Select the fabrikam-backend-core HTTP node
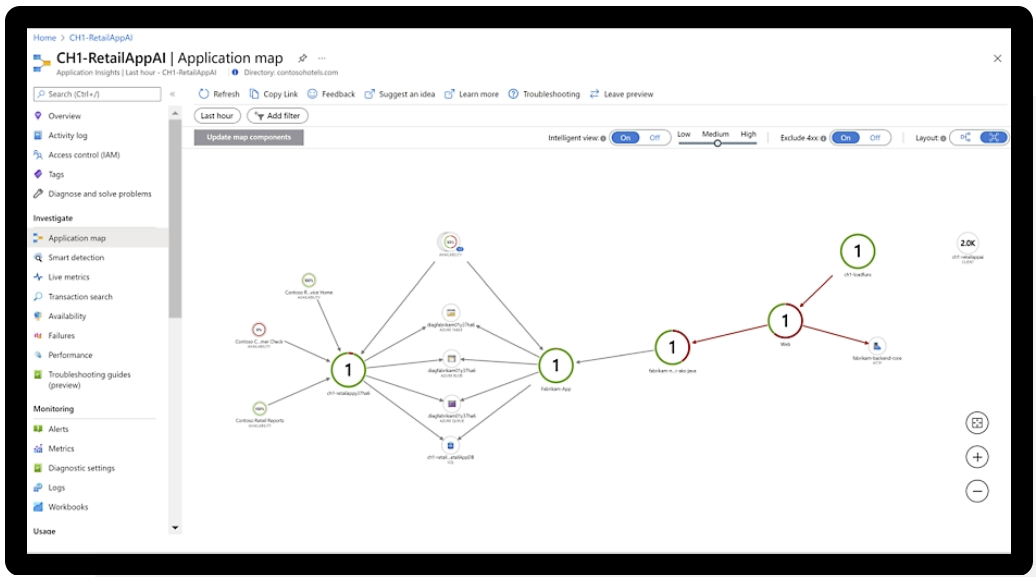 [877, 346]
